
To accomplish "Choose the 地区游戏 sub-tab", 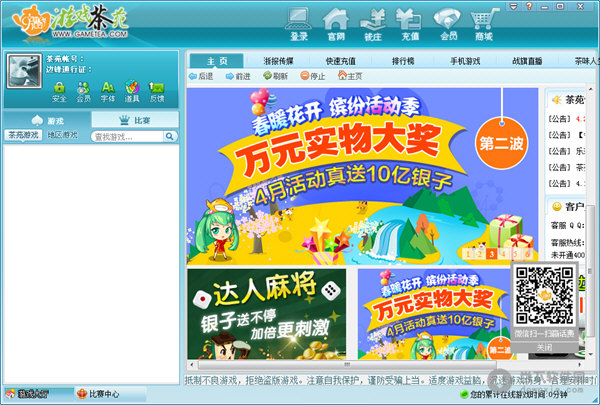I will pyautogui.click(x=63, y=135).
